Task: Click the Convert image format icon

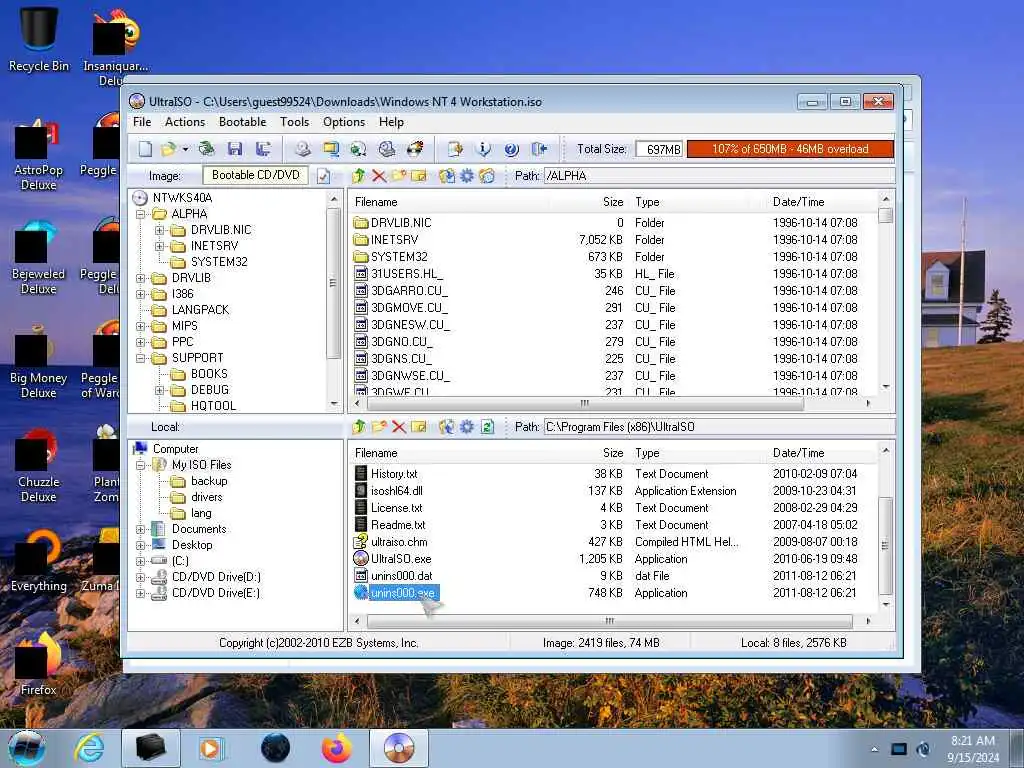Action: point(358,149)
